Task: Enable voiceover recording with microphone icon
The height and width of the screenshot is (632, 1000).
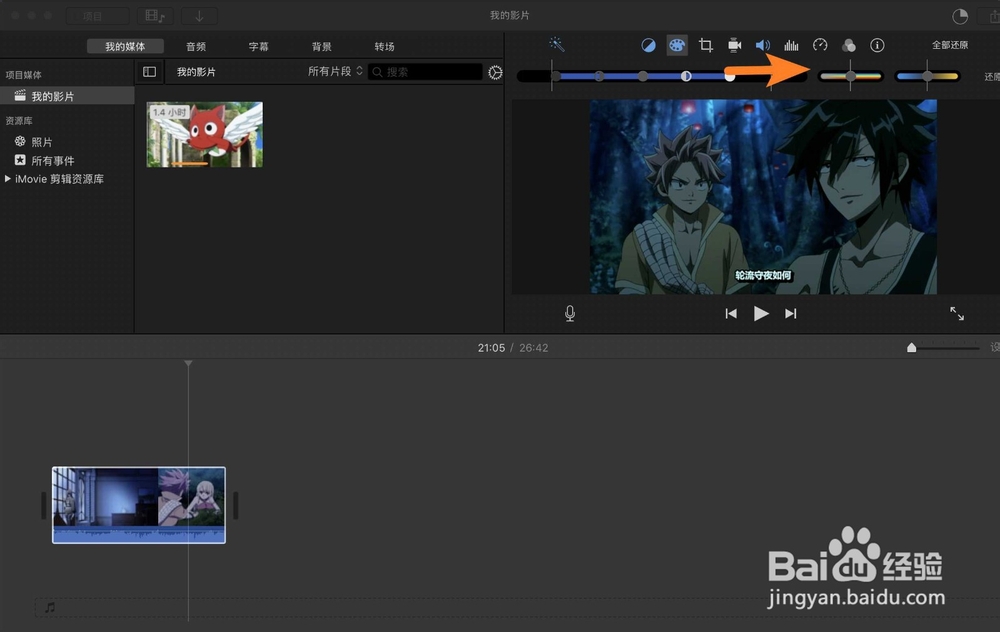Action: pyautogui.click(x=569, y=313)
